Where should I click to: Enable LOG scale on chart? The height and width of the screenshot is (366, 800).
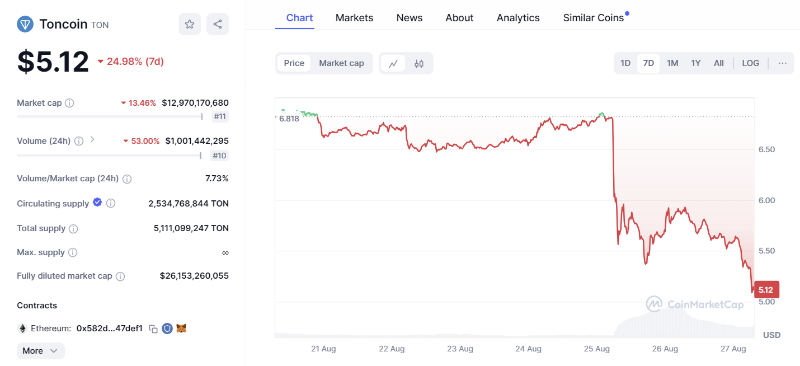tap(750, 63)
